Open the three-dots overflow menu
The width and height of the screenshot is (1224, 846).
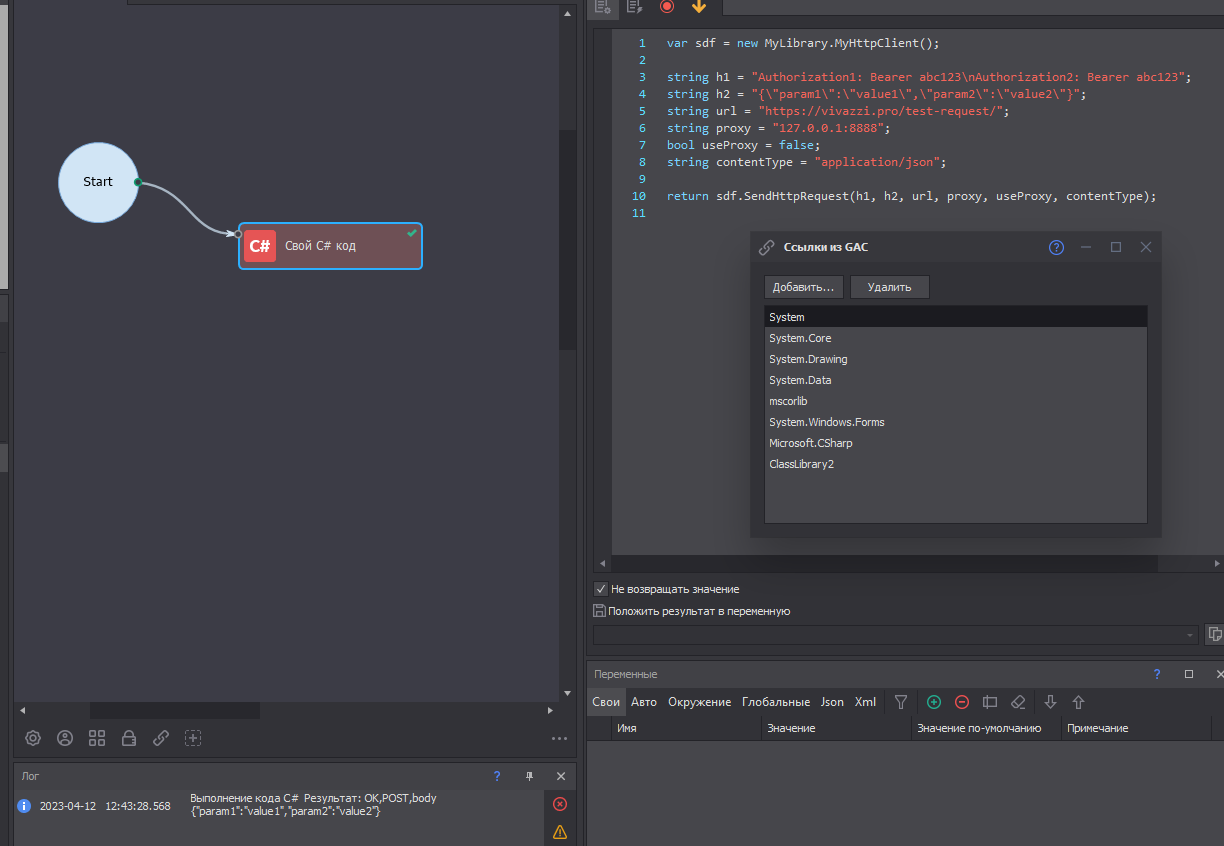(x=559, y=739)
